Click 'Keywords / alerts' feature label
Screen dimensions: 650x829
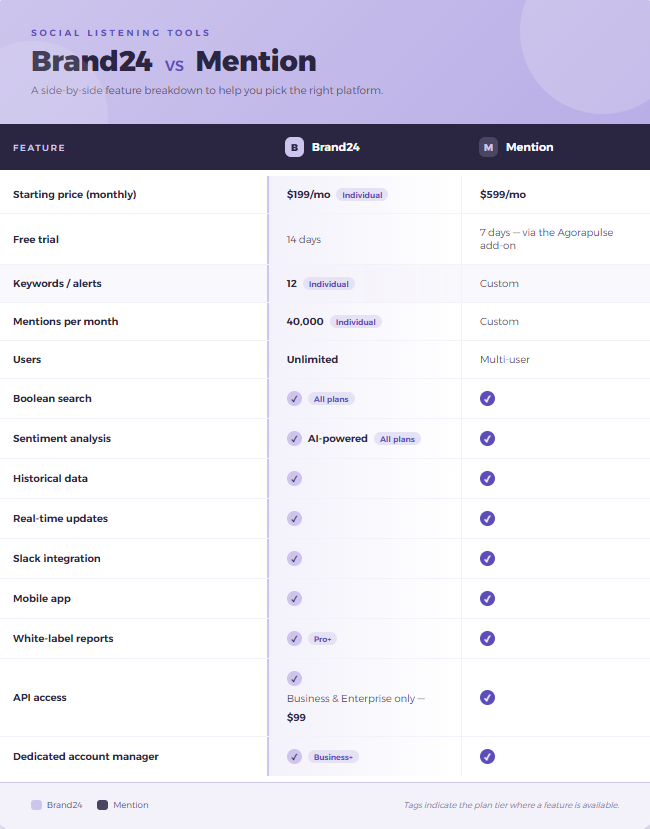(57, 283)
